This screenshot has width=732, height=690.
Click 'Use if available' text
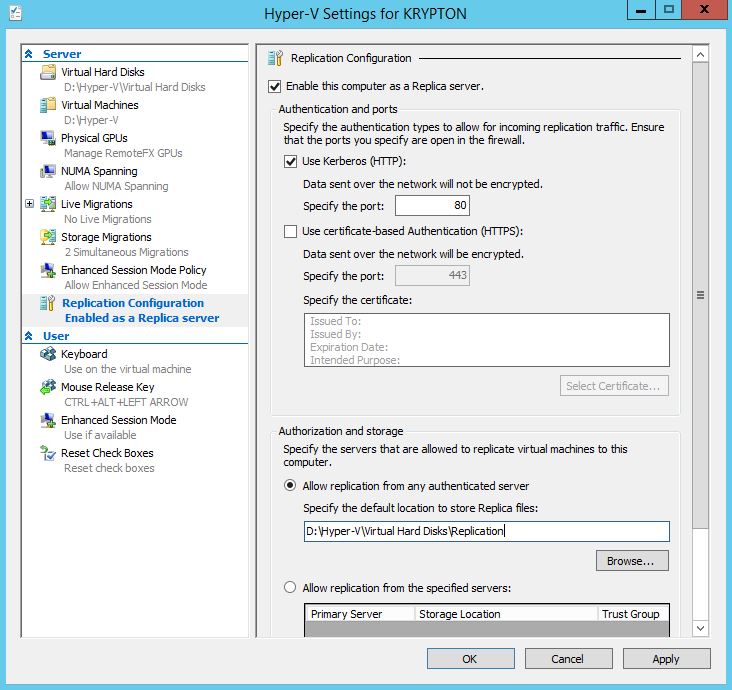point(100,435)
